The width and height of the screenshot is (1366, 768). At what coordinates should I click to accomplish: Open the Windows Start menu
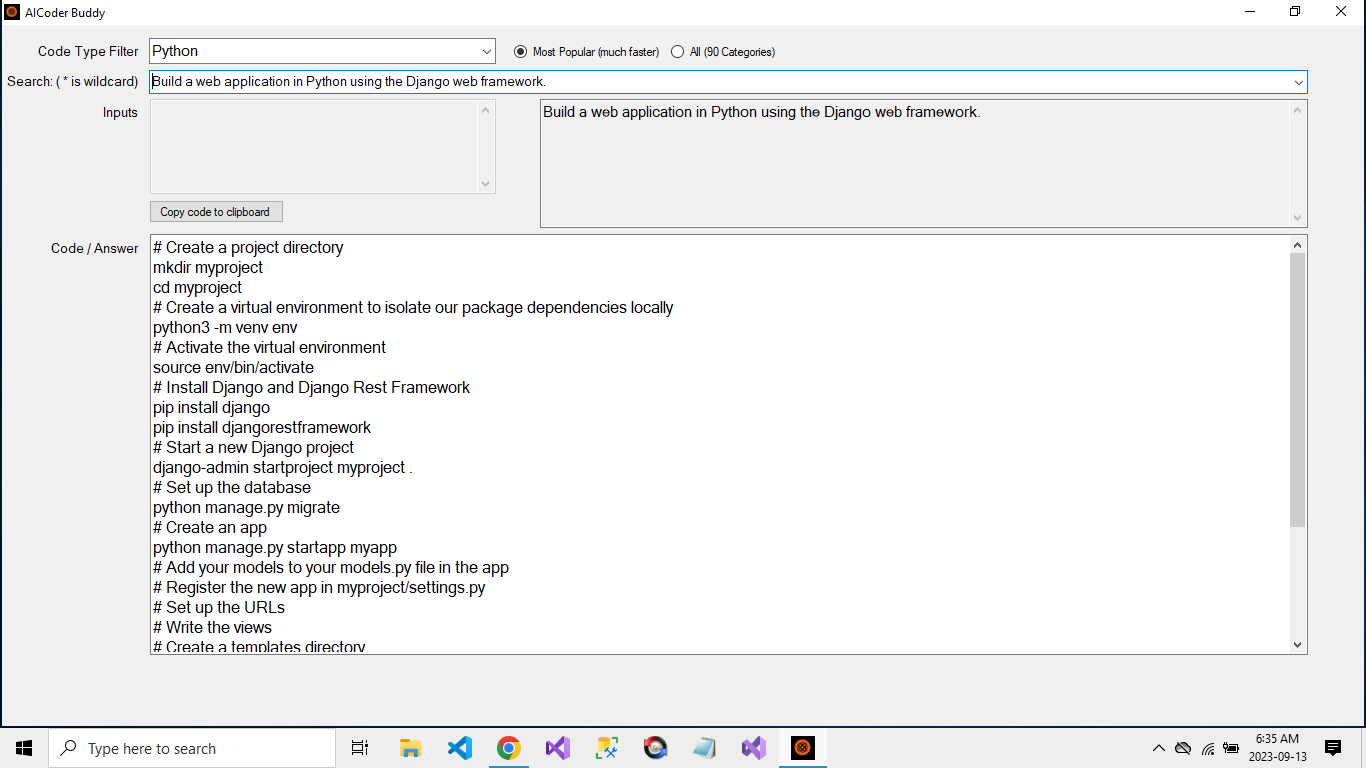click(24, 748)
